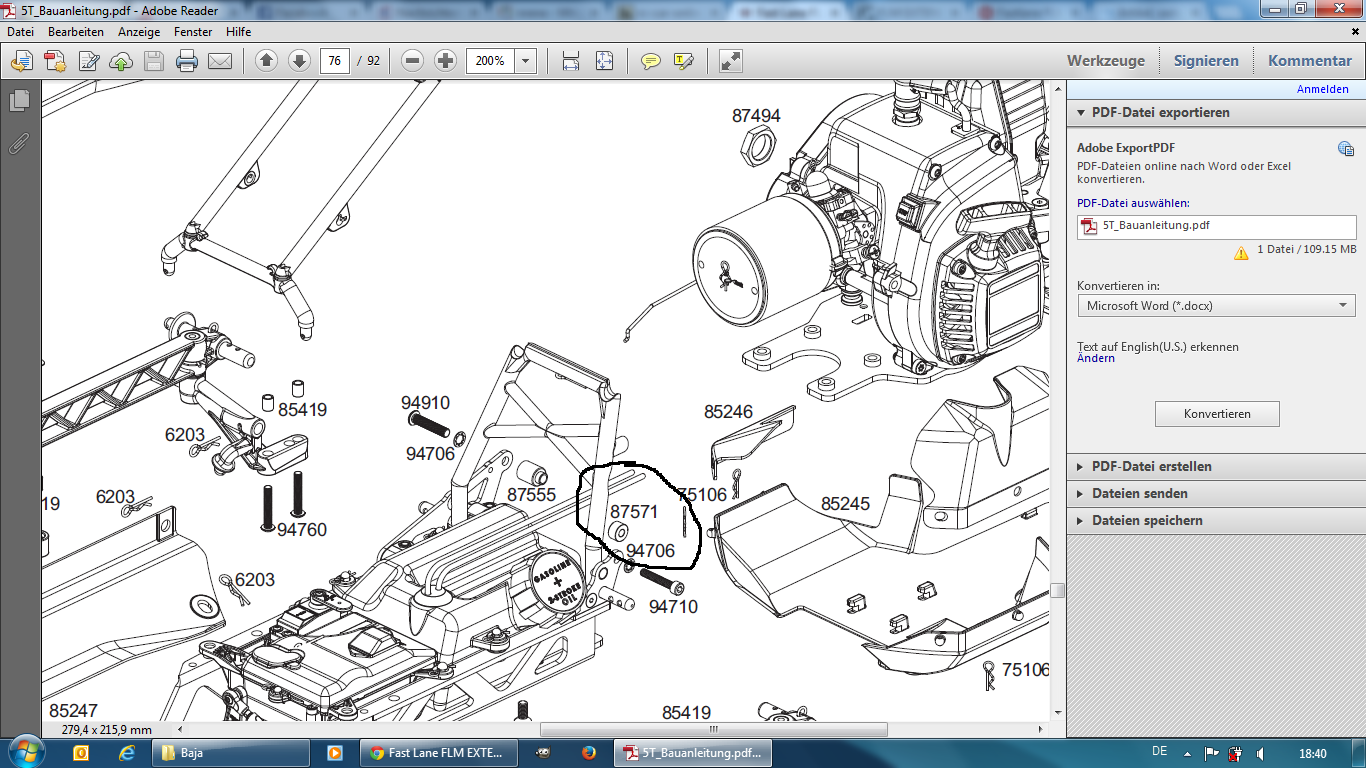The image size is (1366, 768).
Task: Click the create PDF toolbar icon
Action: [54, 61]
